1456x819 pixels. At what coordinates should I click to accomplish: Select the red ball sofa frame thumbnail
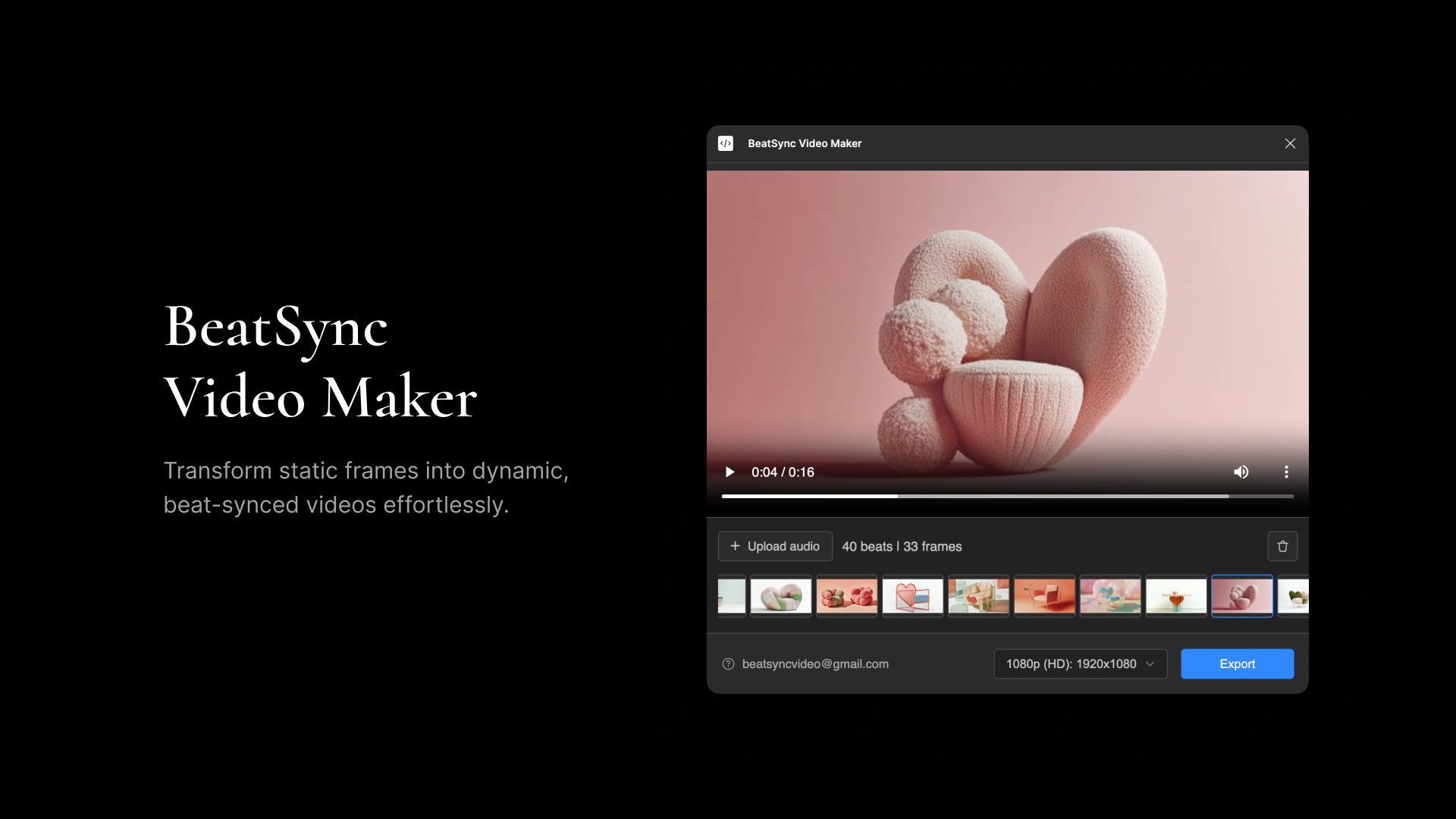(847, 596)
